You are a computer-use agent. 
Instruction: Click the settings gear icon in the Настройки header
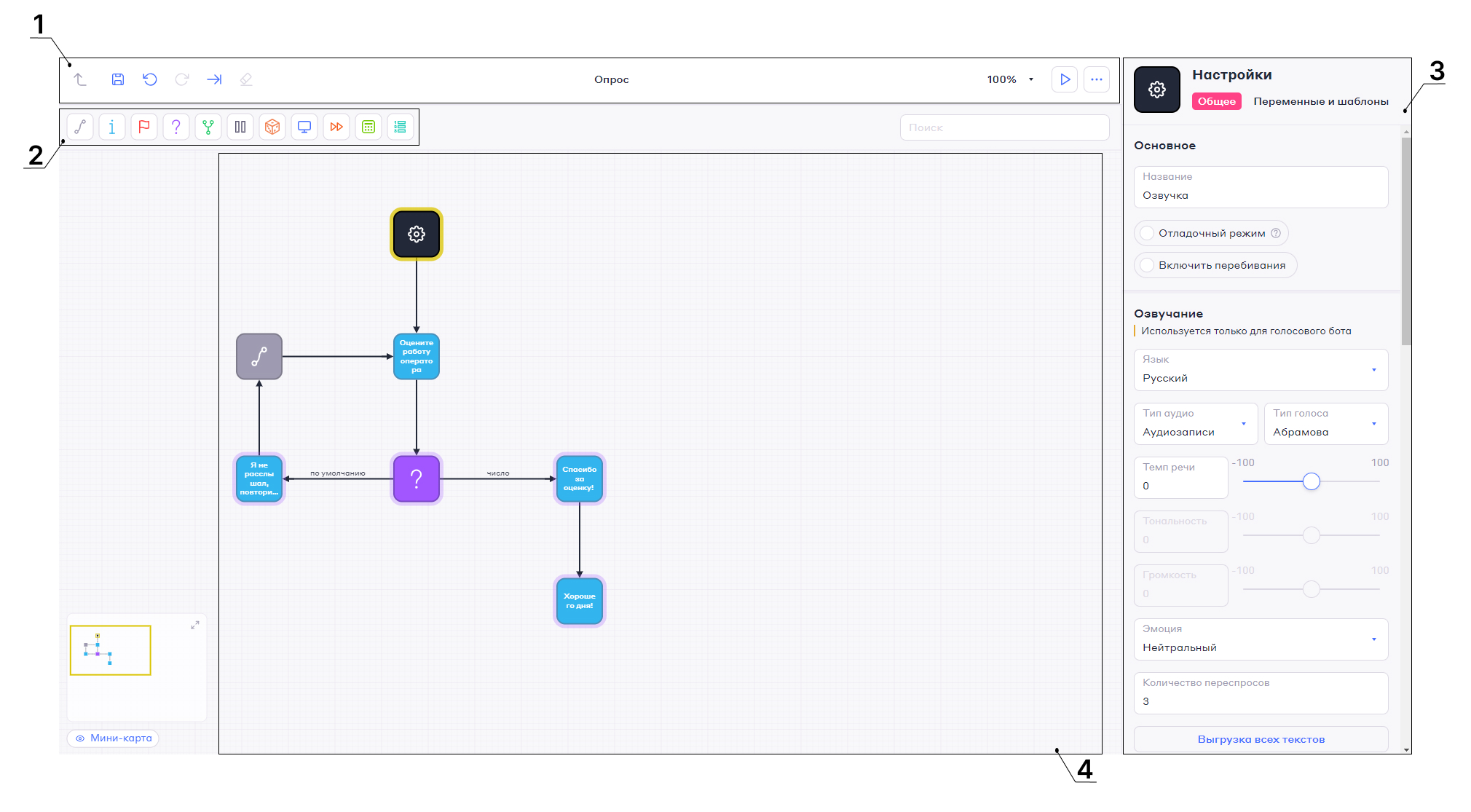point(1157,90)
